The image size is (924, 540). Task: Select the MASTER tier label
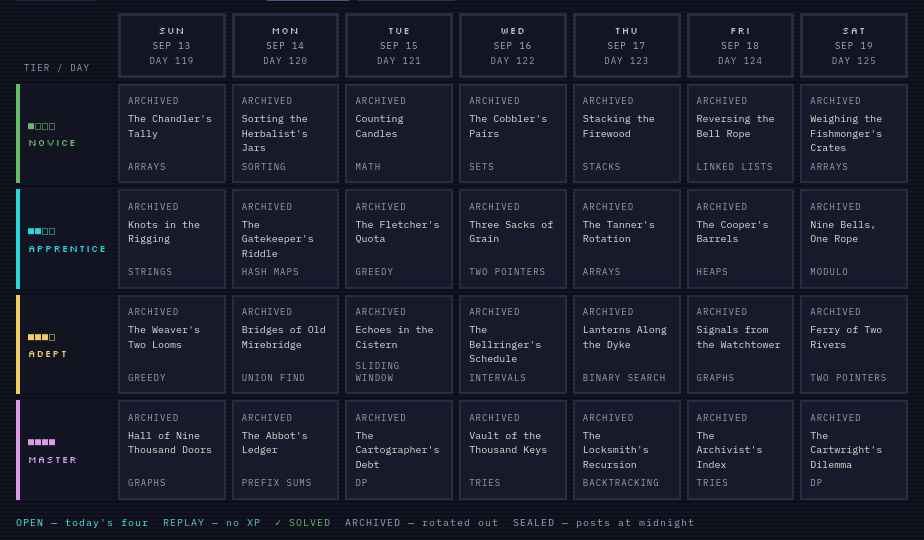pos(52,460)
